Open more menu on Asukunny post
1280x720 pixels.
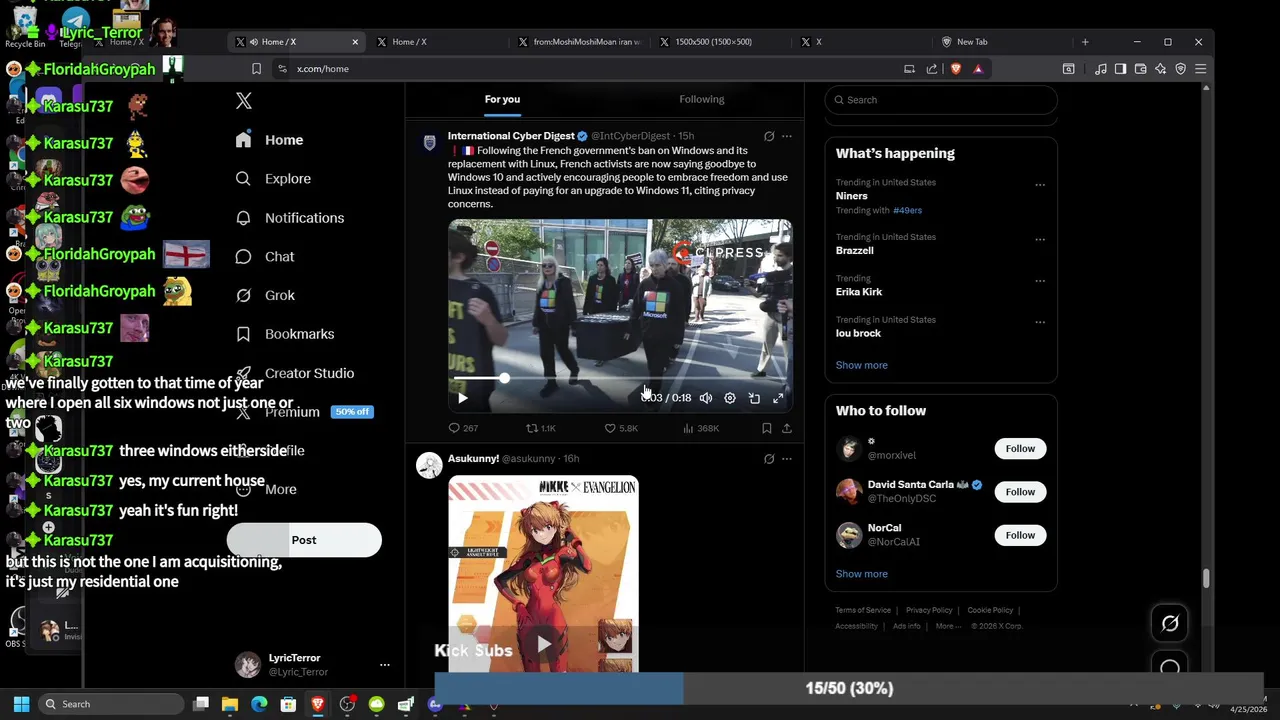(x=787, y=459)
